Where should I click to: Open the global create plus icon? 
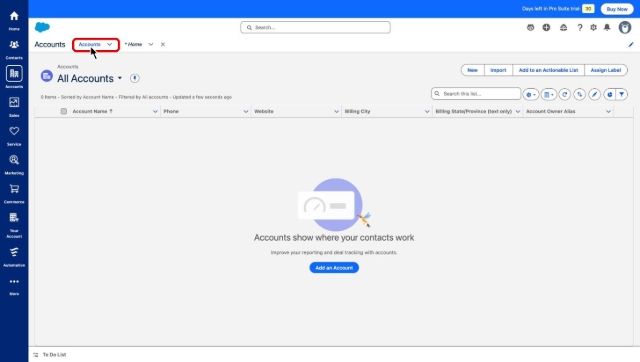(546, 27)
